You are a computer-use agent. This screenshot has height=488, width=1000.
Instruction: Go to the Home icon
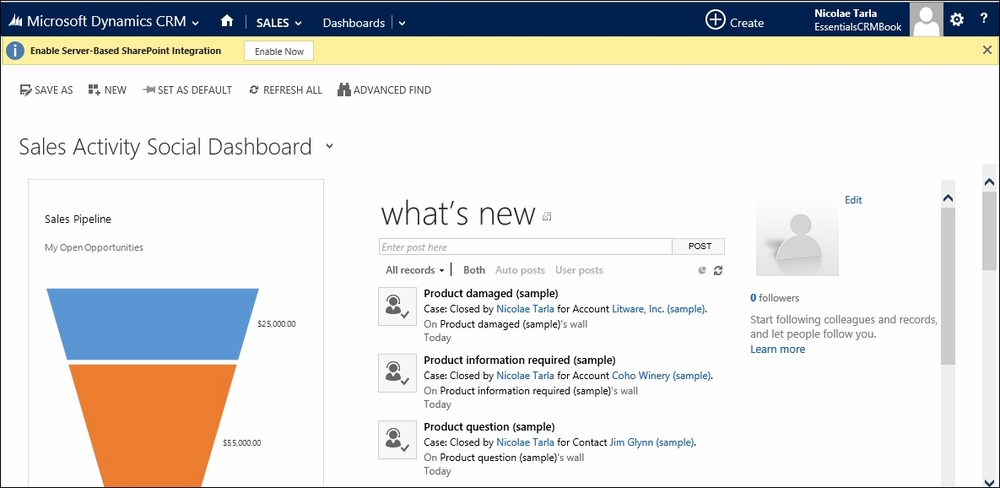click(x=227, y=21)
